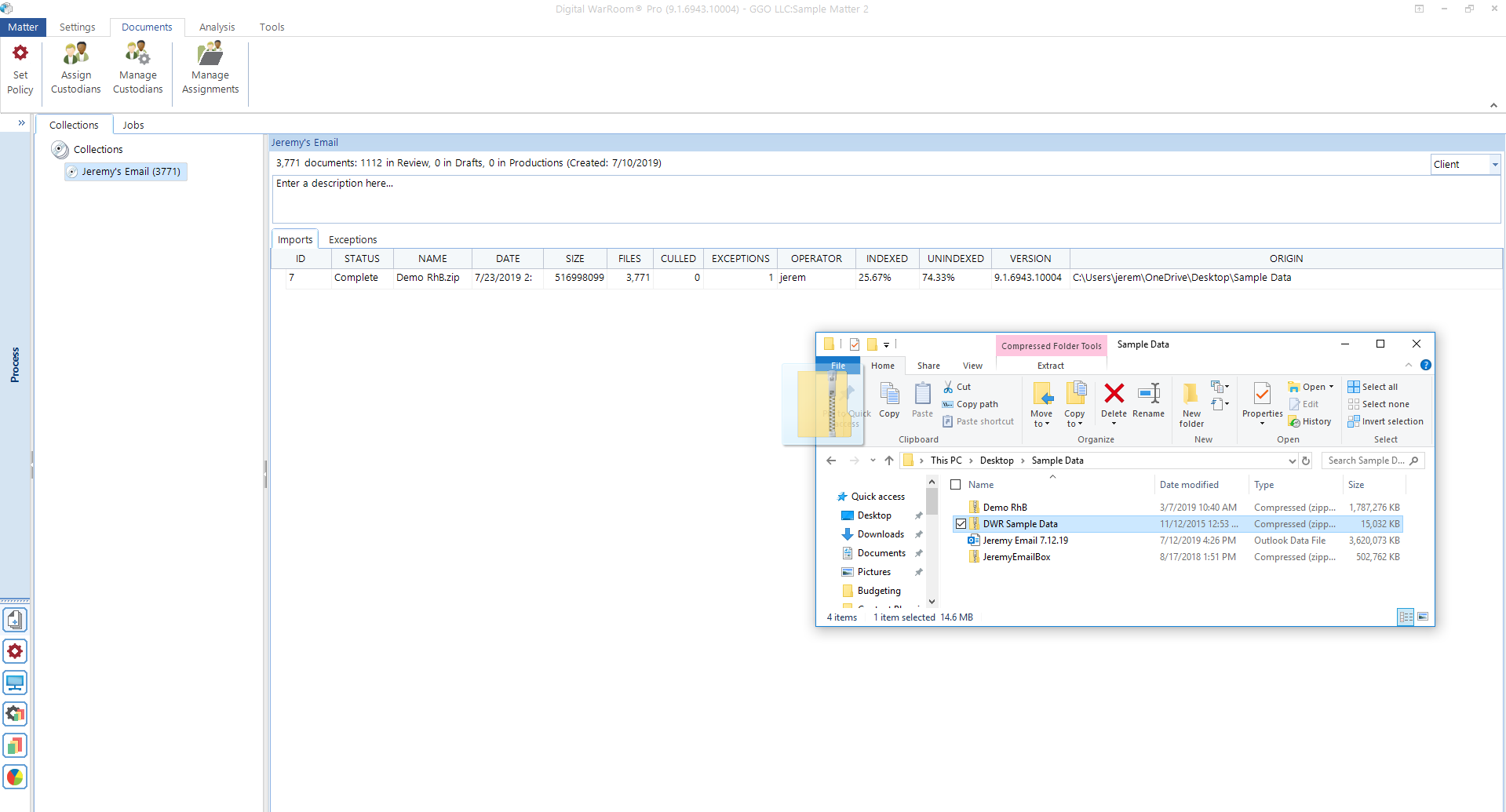
Task: Open recent locations dropdown in Explorer
Action: point(873,461)
